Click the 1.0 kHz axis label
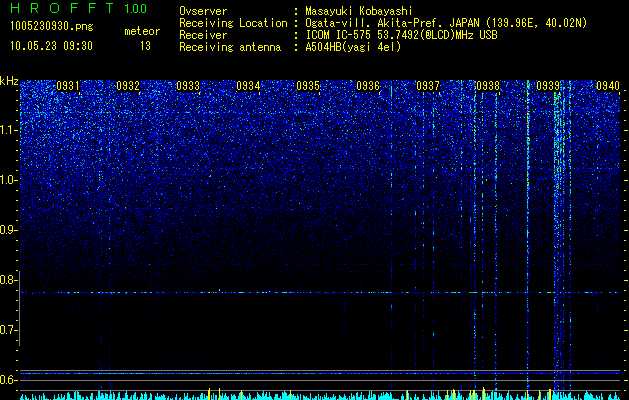 [x=9, y=180]
